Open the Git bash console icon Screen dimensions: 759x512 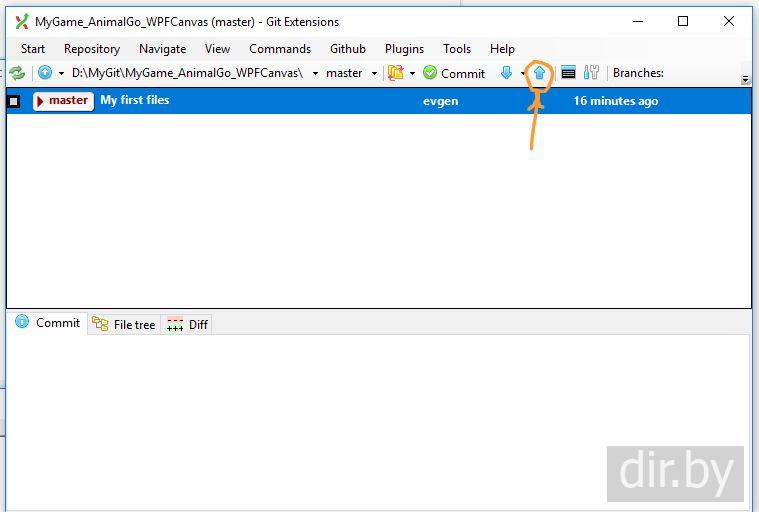click(x=568, y=73)
